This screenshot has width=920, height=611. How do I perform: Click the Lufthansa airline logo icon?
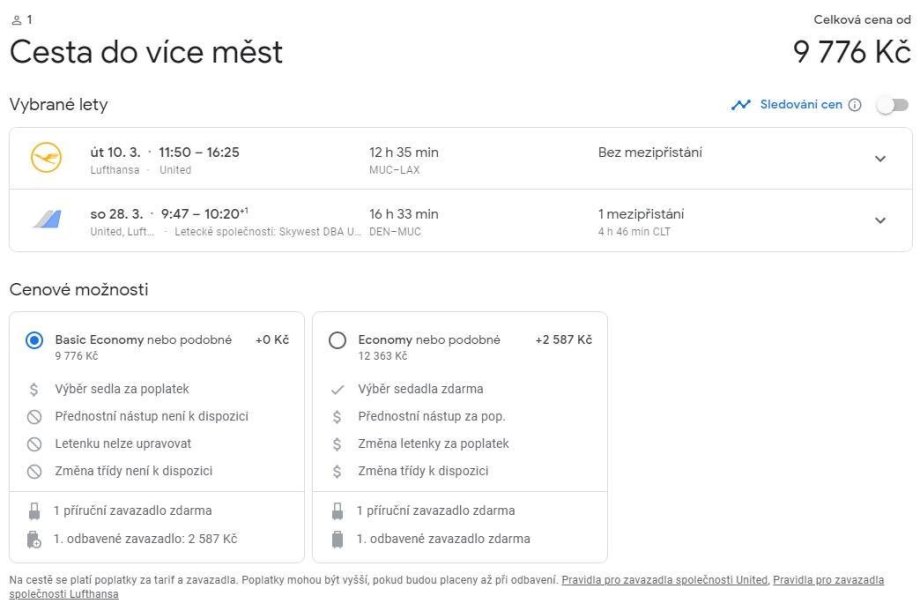tap(46, 159)
